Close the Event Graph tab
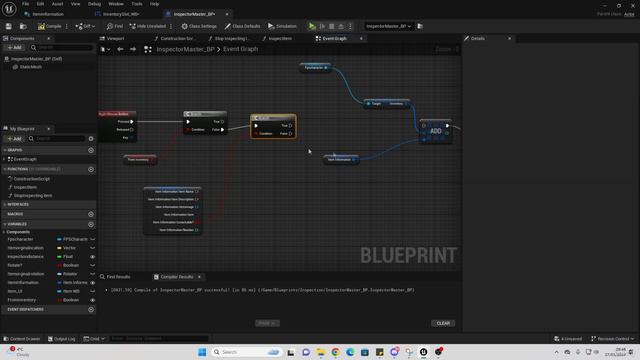The width and height of the screenshot is (640, 360). tap(361, 38)
